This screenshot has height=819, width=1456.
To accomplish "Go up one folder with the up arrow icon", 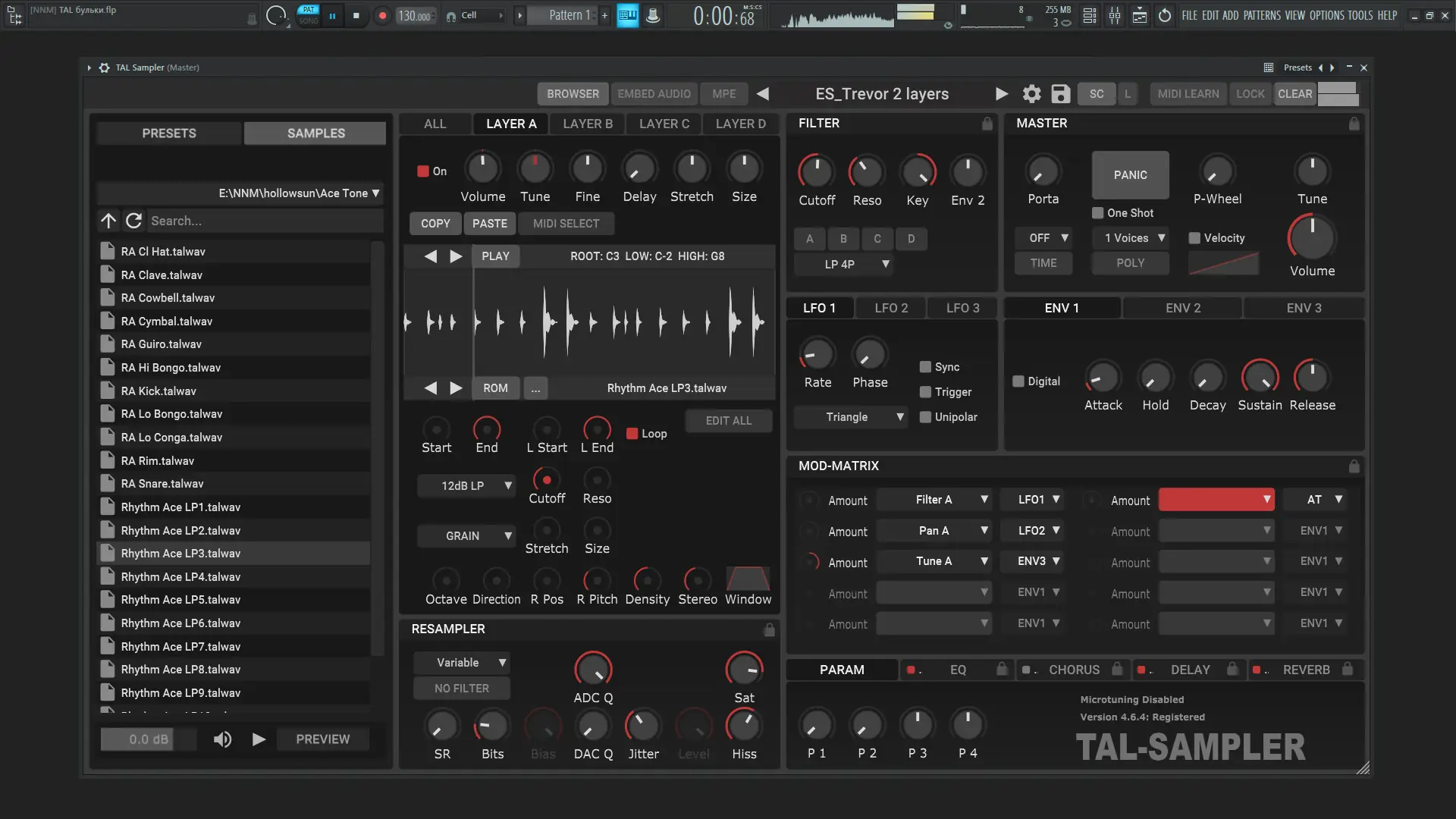I will coord(108,221).
